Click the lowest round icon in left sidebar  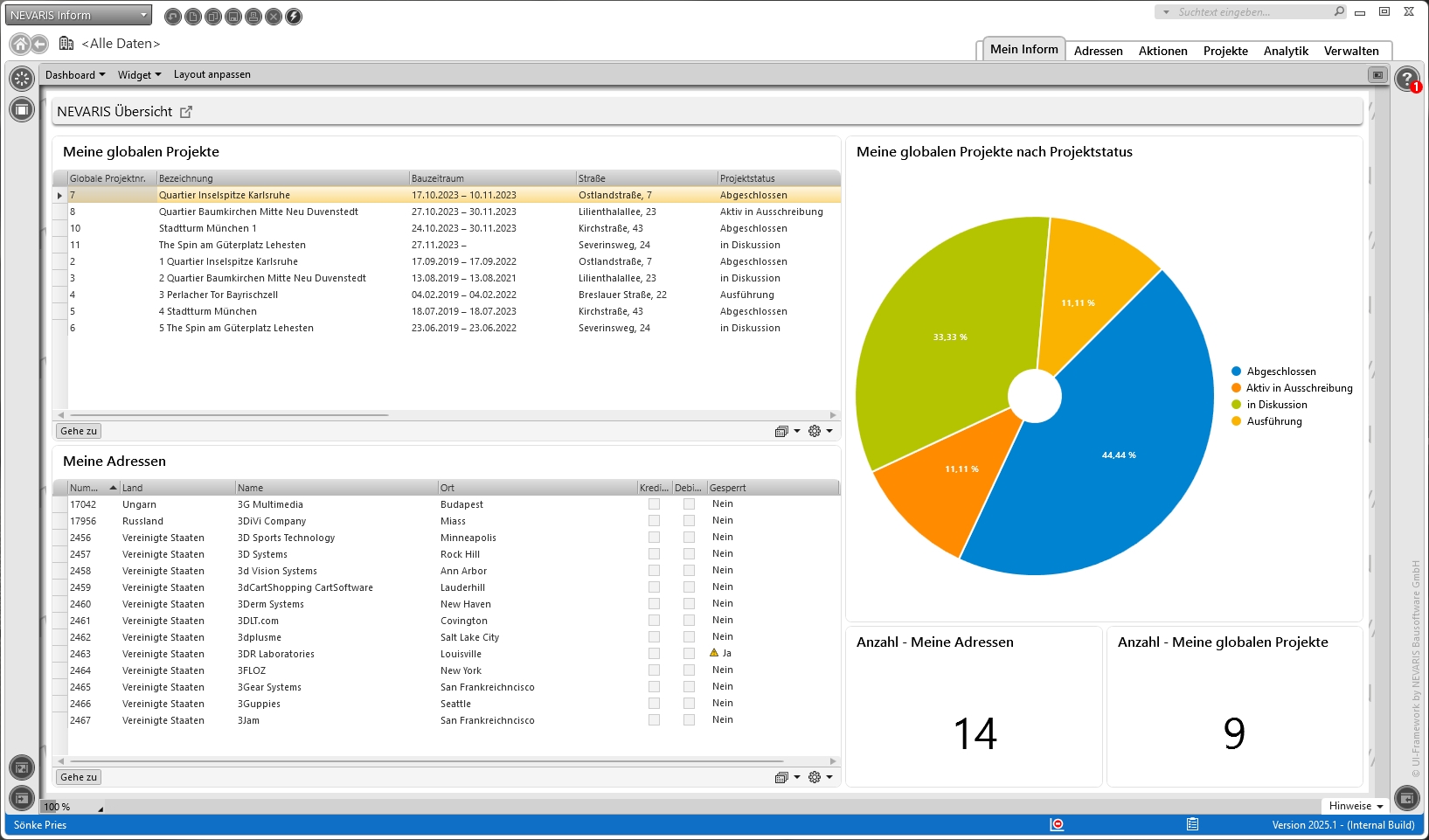point(22,798)
